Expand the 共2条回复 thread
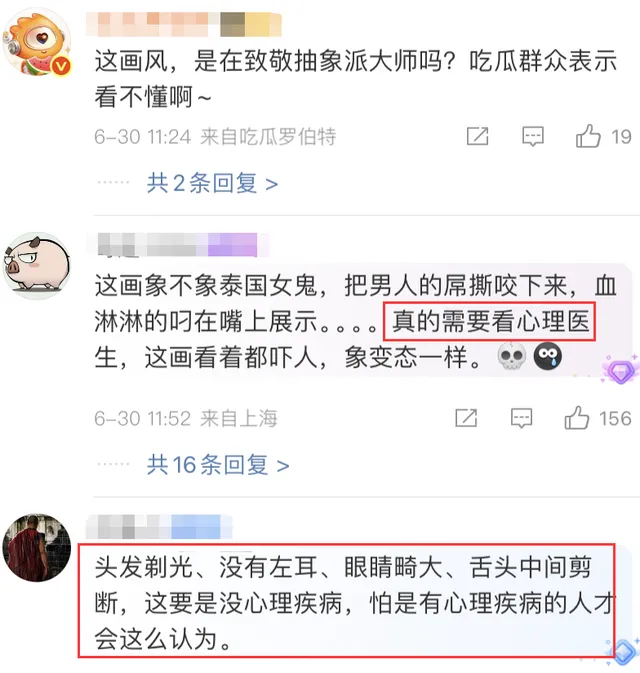This screenshot has height=673, width=640. tap(212, 183)
